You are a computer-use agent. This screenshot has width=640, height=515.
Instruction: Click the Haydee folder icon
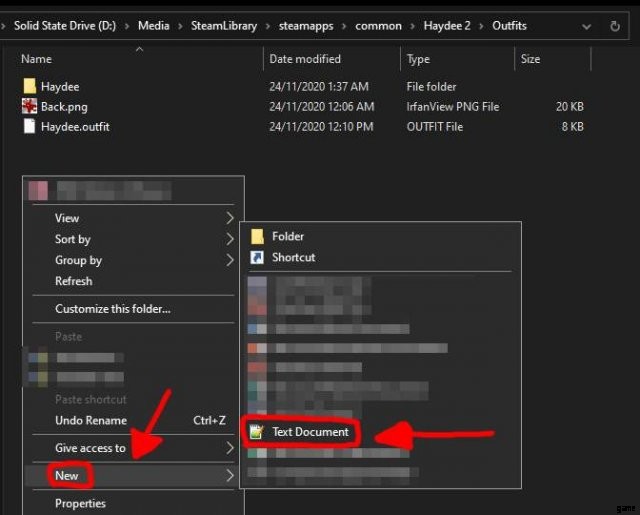click(x=29, y=87)
